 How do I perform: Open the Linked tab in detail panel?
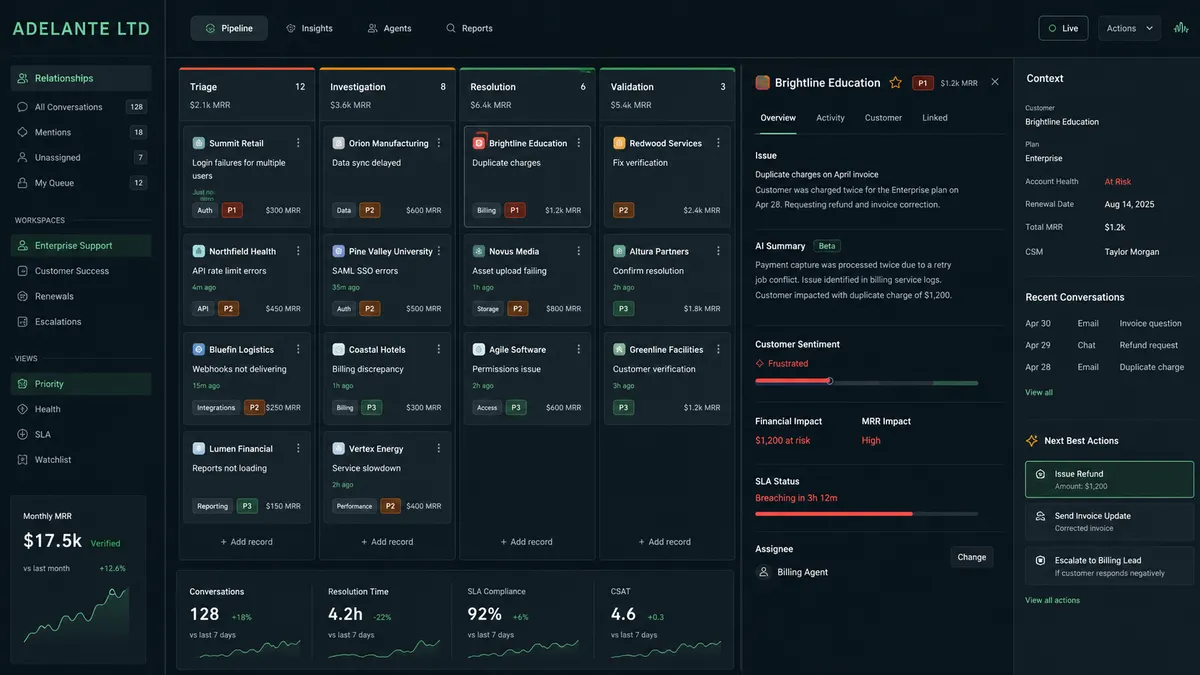point(935,118)
